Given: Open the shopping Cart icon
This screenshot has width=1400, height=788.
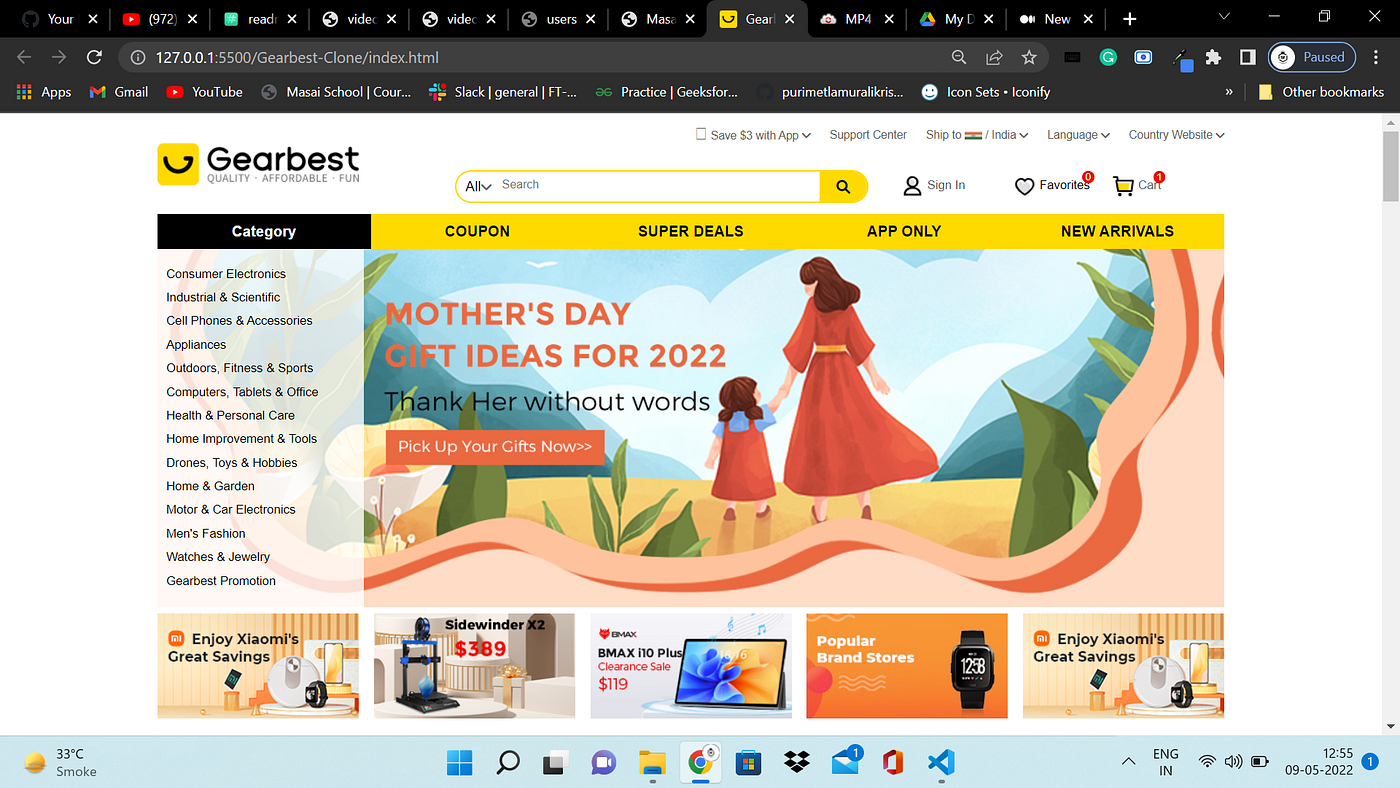Looking at the screenshot, I should [1123, 186].
